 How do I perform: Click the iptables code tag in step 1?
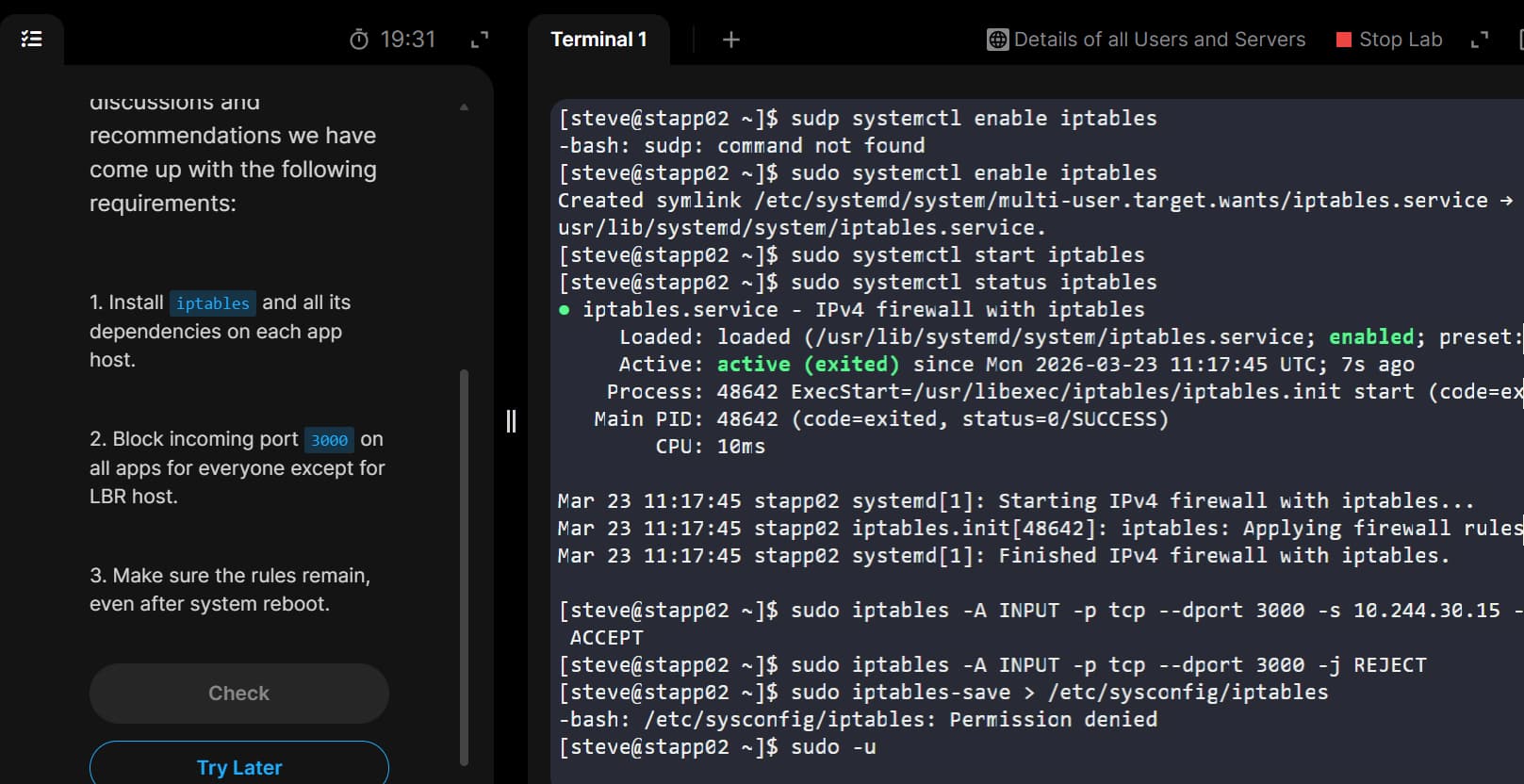tap(213, 303)
